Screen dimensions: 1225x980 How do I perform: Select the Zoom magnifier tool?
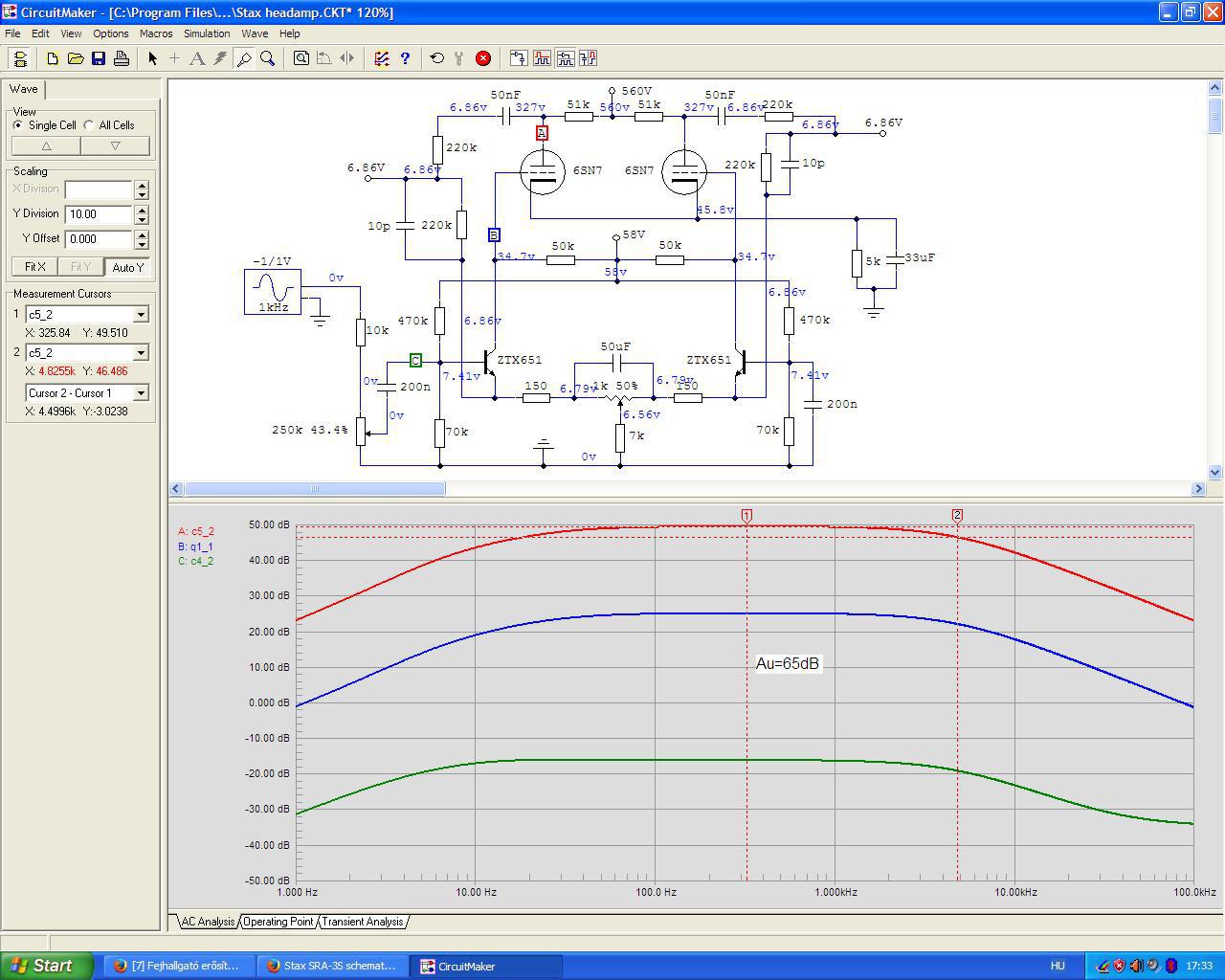(268, 58)
